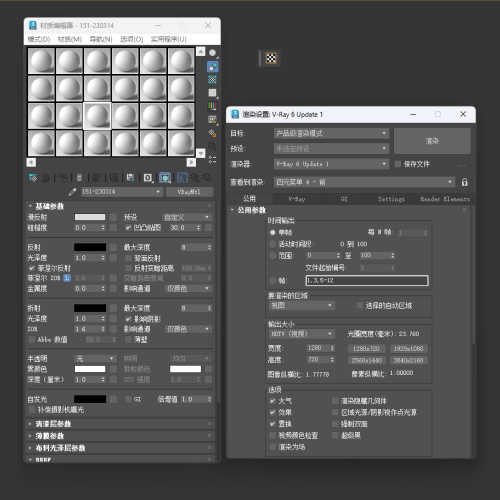Click the selected material sample slot

coord(97,116)
